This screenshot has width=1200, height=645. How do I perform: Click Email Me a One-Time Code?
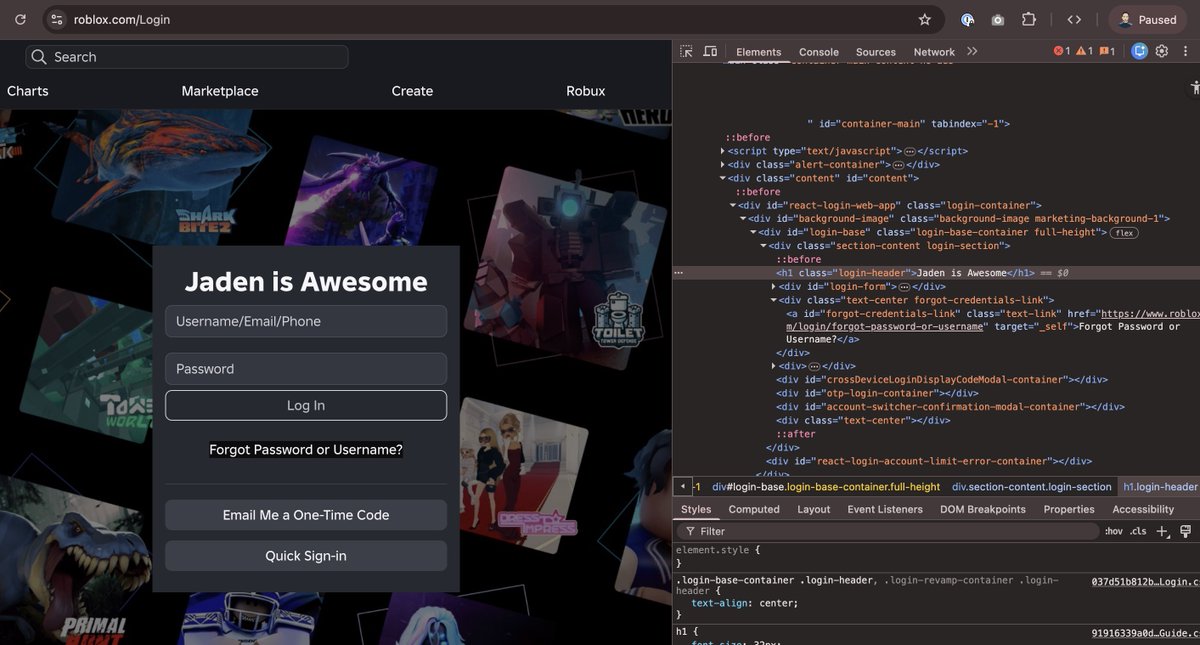tap(306, 515)
